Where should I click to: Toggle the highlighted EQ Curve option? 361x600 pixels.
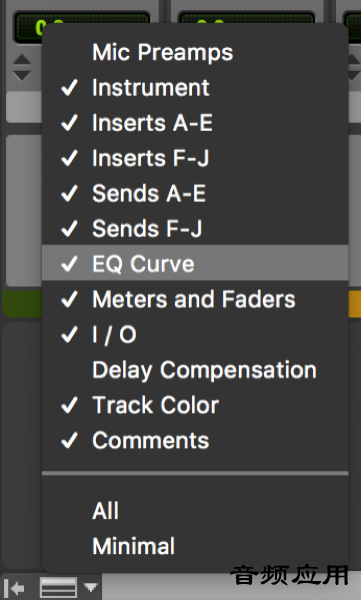[195, 263]
